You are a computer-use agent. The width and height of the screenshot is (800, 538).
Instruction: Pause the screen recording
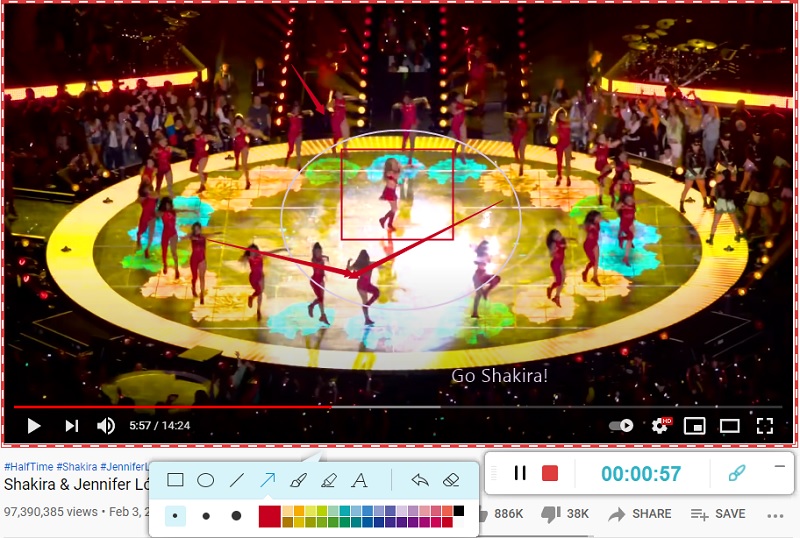(520, 473)
